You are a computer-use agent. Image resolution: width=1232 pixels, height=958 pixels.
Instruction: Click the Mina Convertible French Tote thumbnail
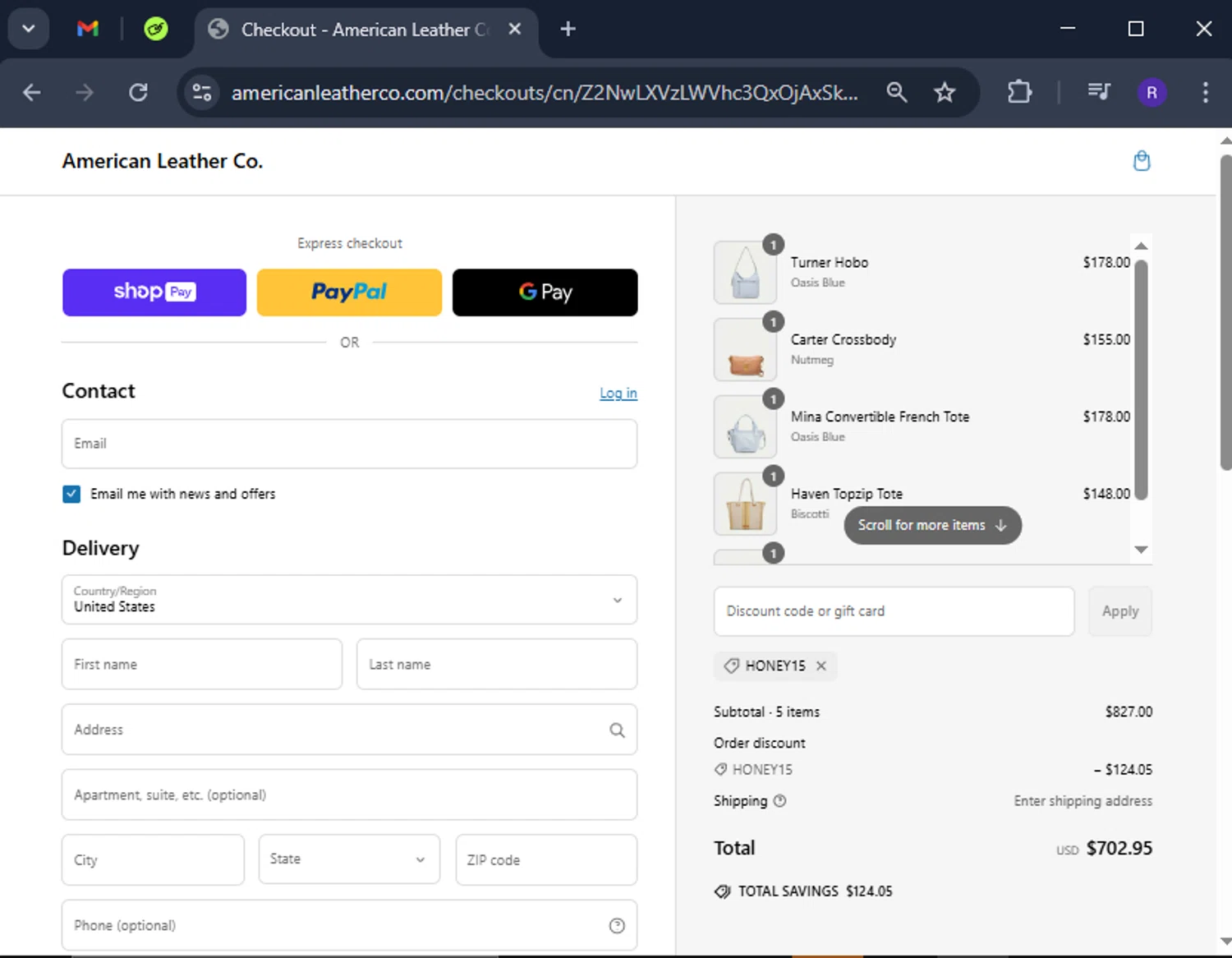[745, 427]
